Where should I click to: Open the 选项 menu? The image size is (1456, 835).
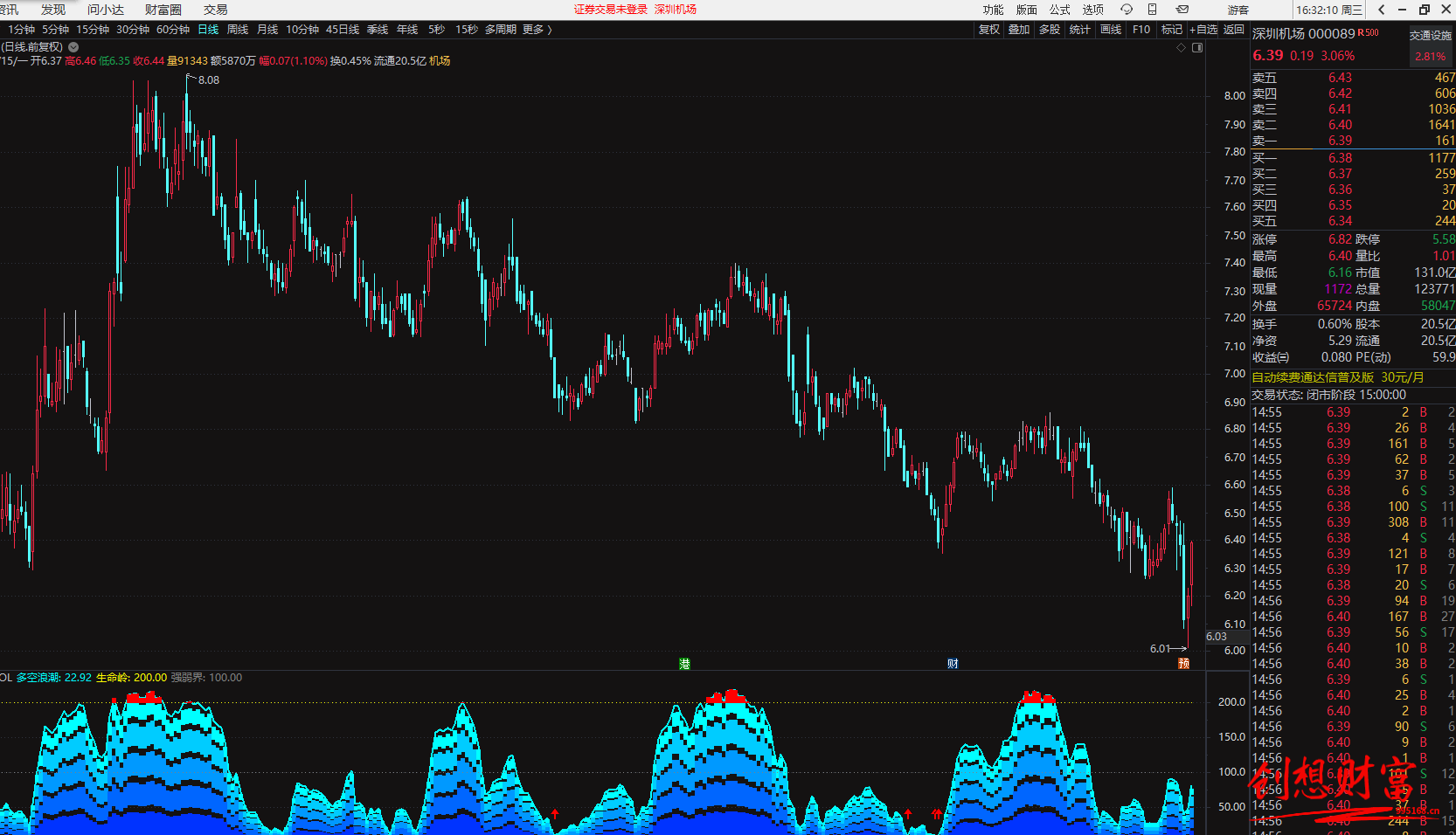(x=1092, y=10)
